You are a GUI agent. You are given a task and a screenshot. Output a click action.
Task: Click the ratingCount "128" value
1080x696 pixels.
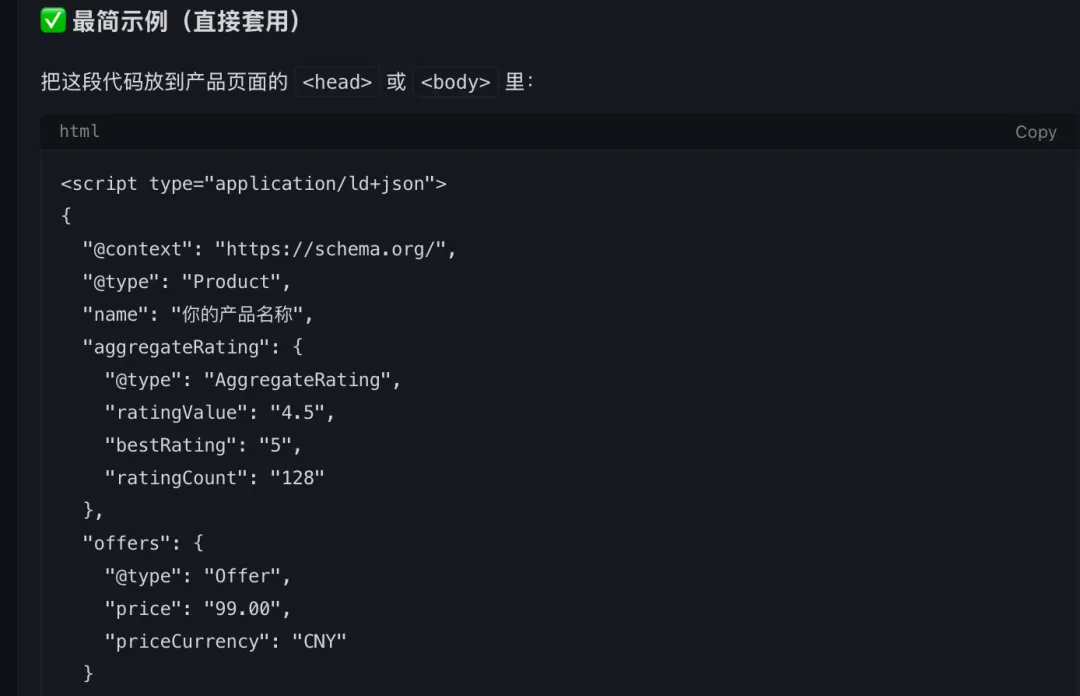point(297,478)
